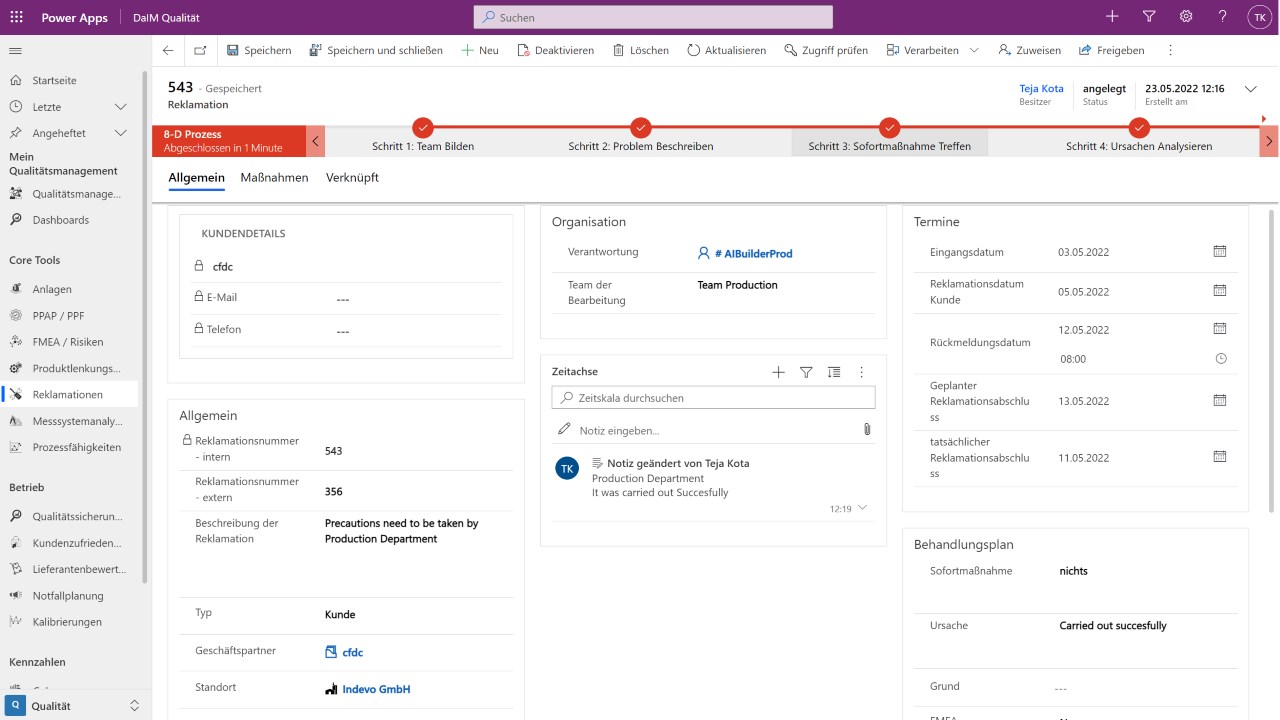
Task: Click the Verarbeiten command
Action: tap(922, 50)
